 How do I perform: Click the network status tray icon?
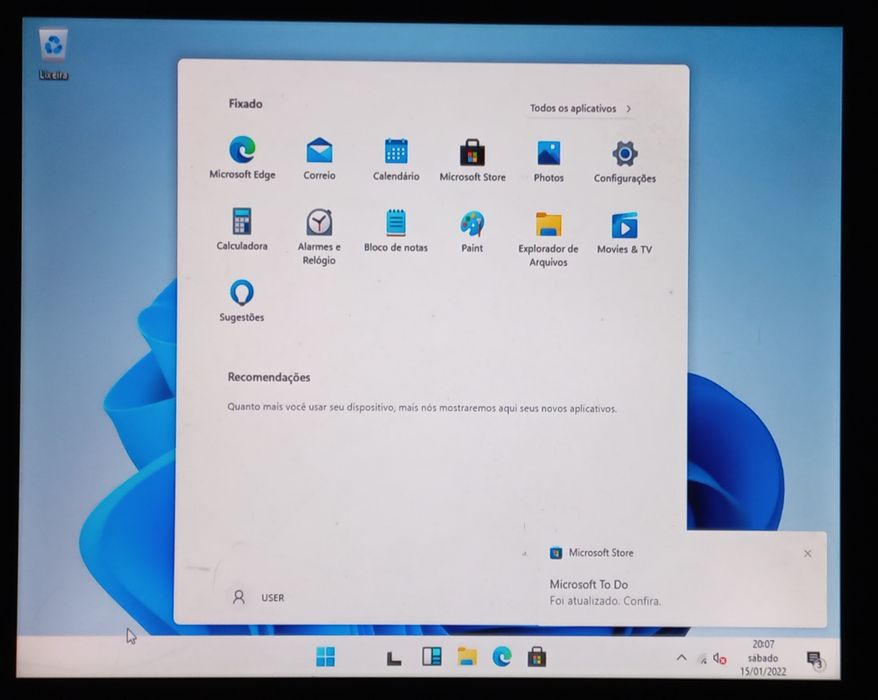tap(702, 659)
